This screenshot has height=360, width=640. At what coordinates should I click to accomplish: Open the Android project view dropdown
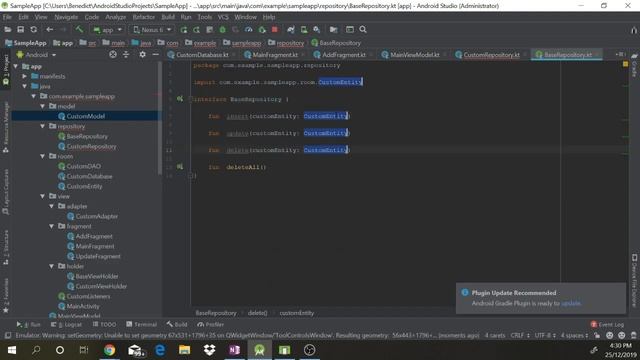pos(36,54)
